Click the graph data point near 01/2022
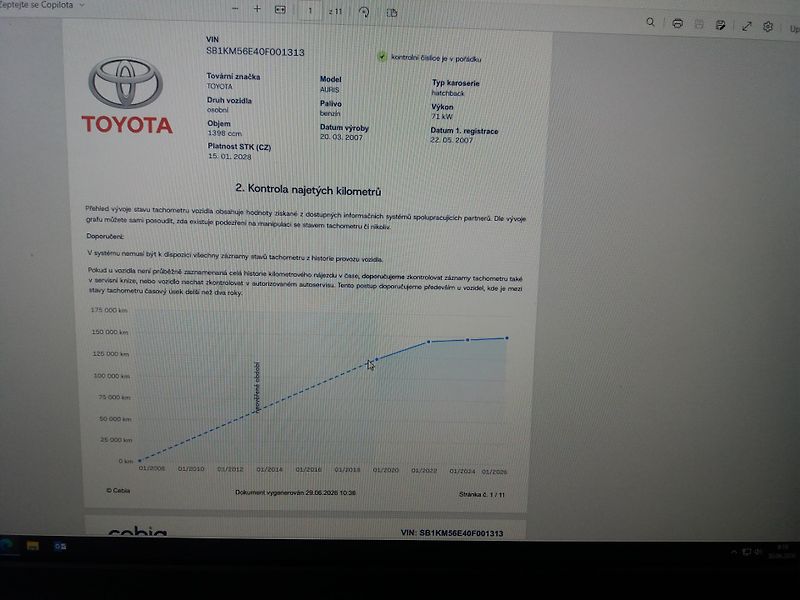 tap(429, 342)
